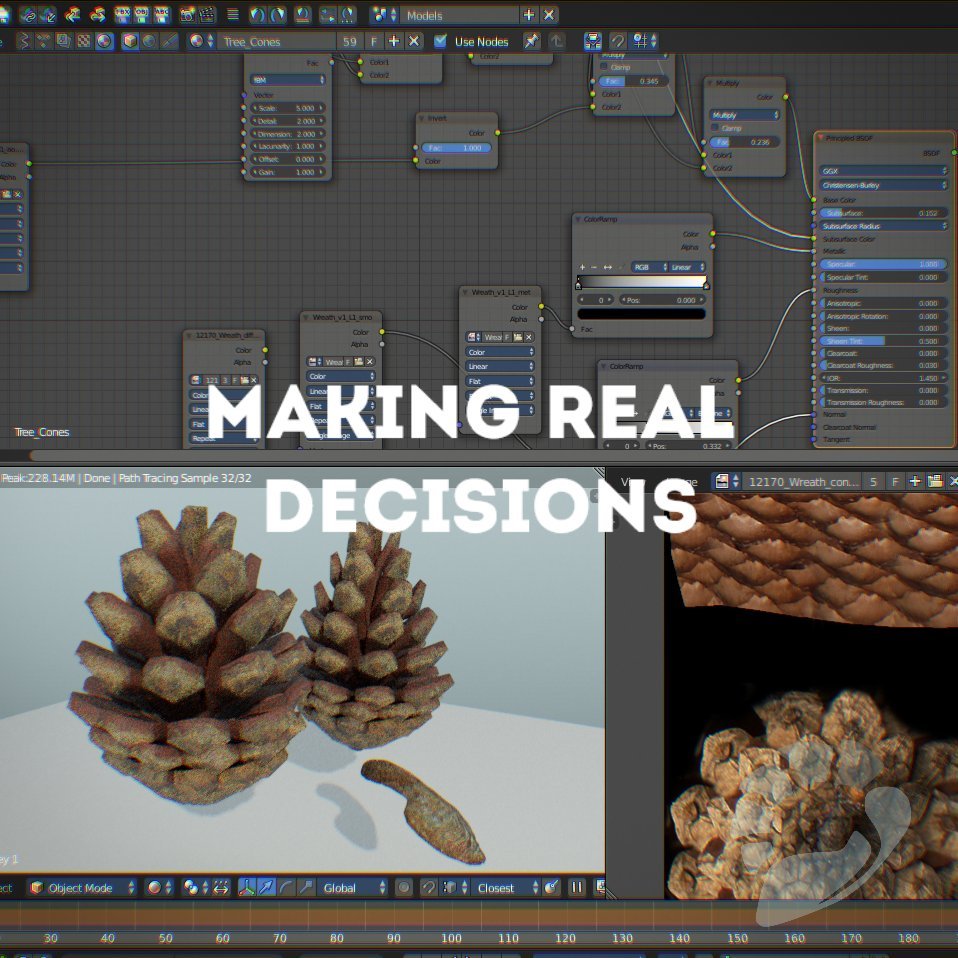Open the GGX distribution dropdown
Image resolution: width=958 pixels, height=958 pixels.
[x=883, y=171]
